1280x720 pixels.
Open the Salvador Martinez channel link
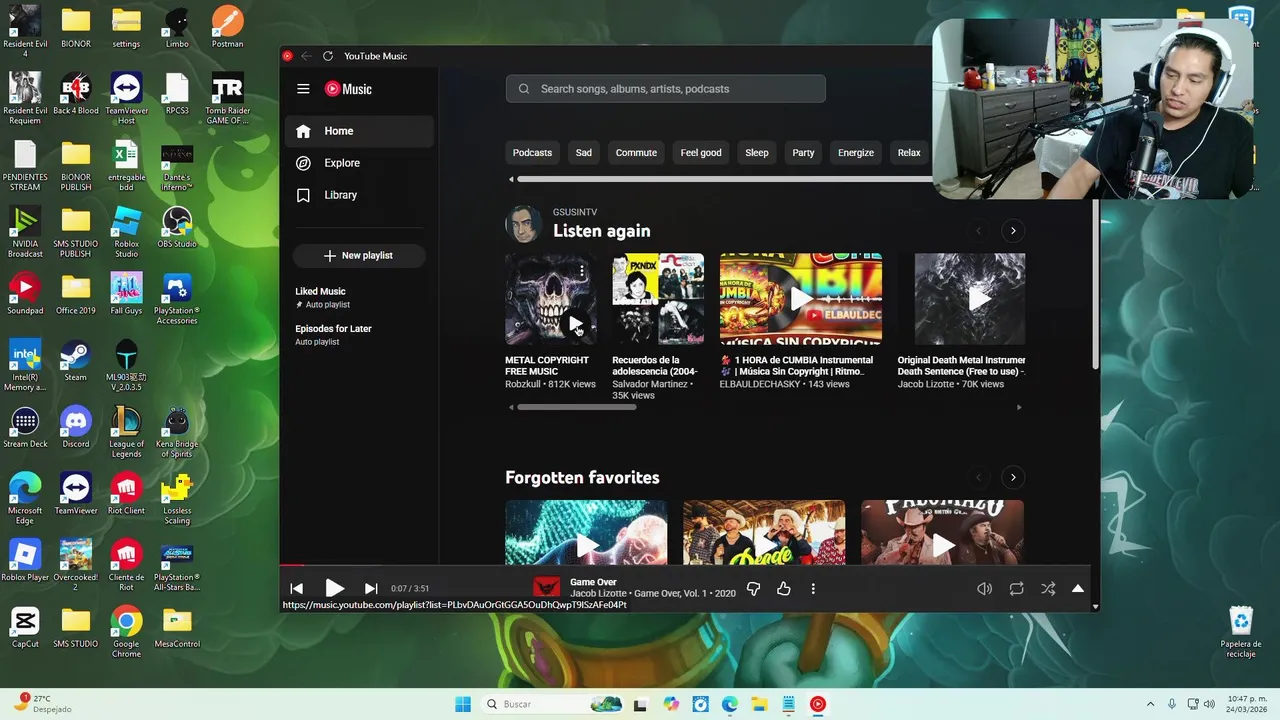pyautogui.click(x=651, y=384)
